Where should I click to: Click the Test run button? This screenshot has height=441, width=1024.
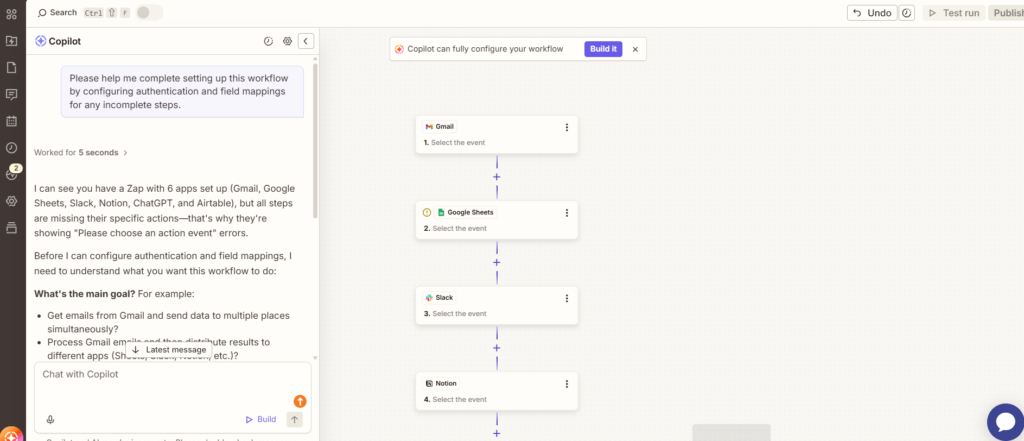(953, 13)
